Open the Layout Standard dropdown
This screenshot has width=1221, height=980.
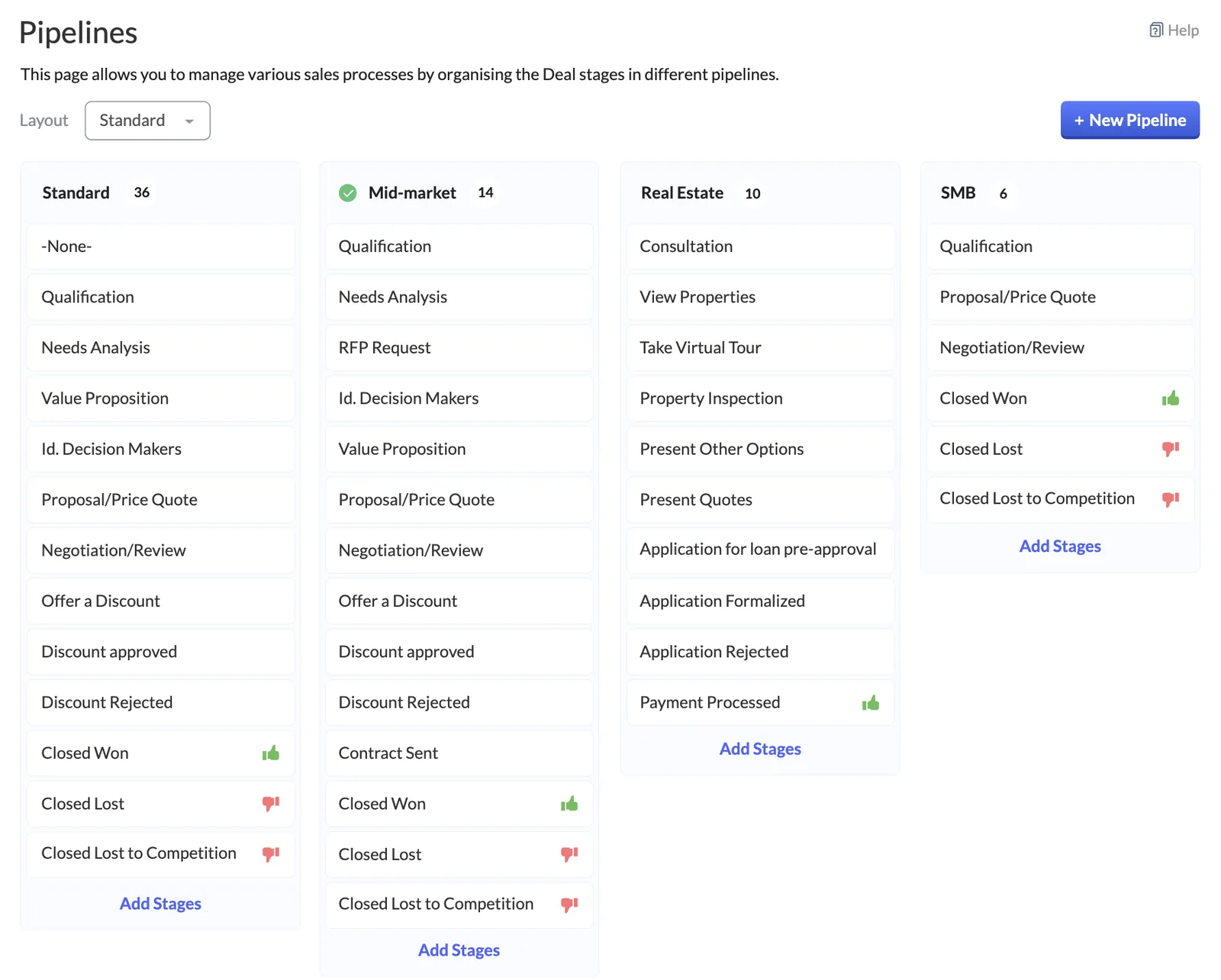147,121
